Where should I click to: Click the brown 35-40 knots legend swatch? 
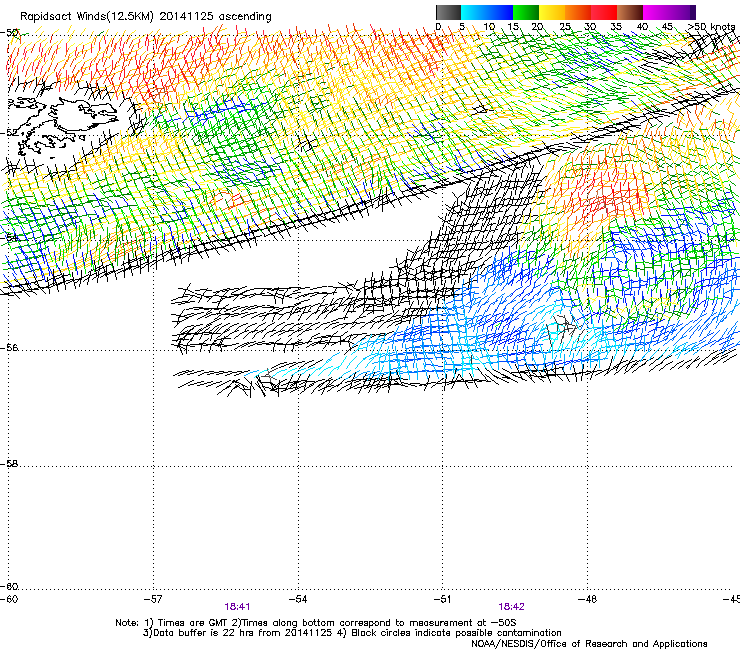[630, 12]
